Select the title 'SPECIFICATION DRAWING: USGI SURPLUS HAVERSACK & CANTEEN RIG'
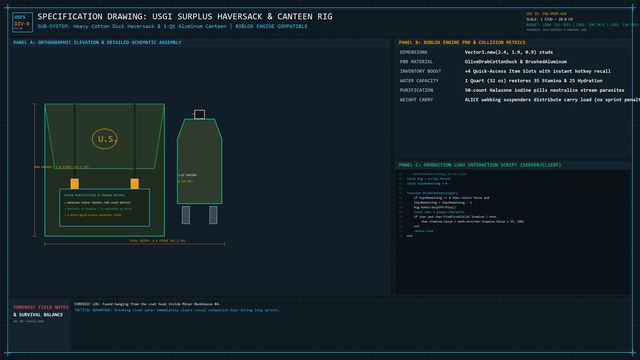The width and height of the screenshot is (640, 360). pos(185,17)
